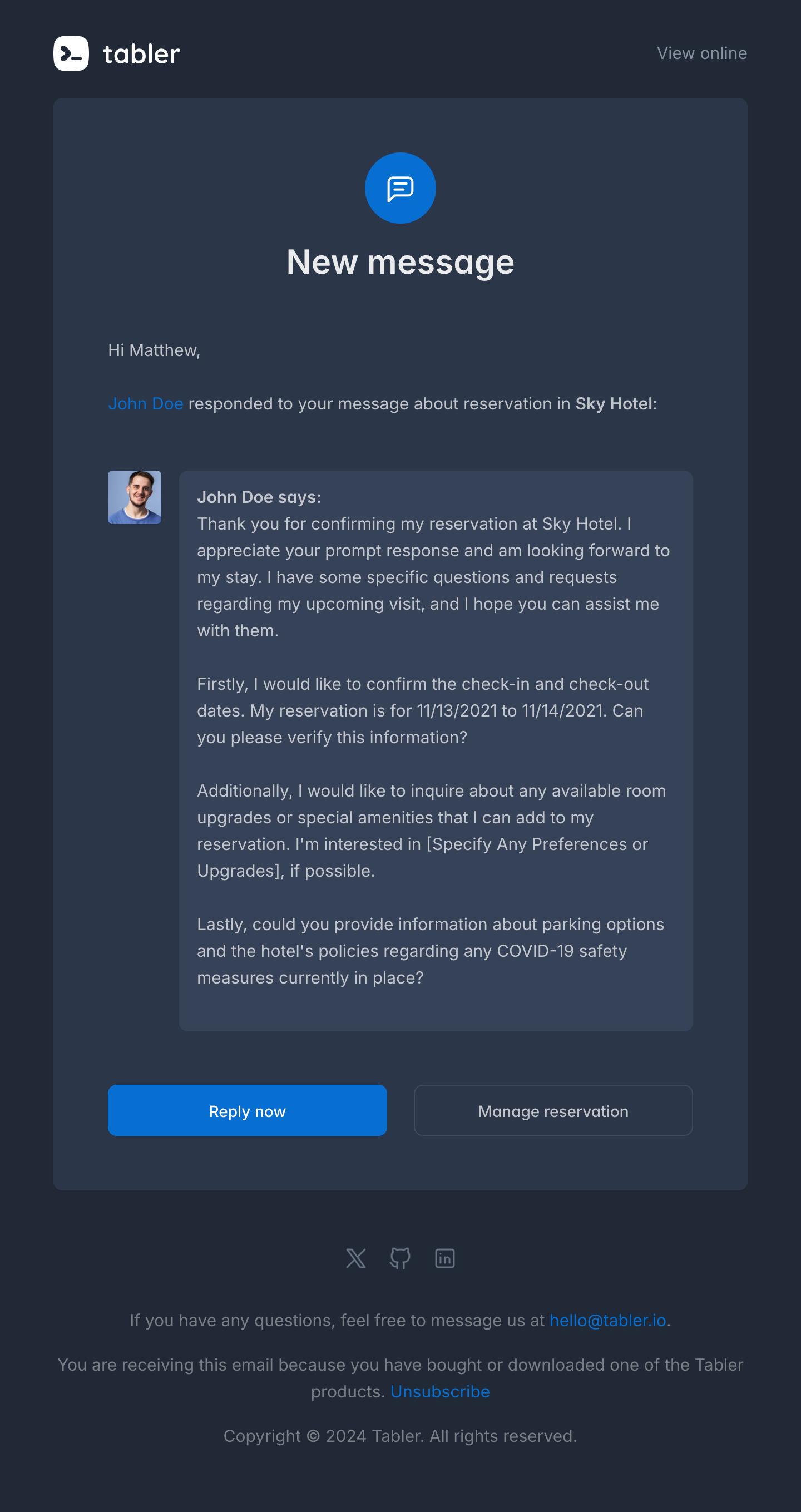Click the bold Sky Hotel text
The image size is (801, 1512).
613,404
